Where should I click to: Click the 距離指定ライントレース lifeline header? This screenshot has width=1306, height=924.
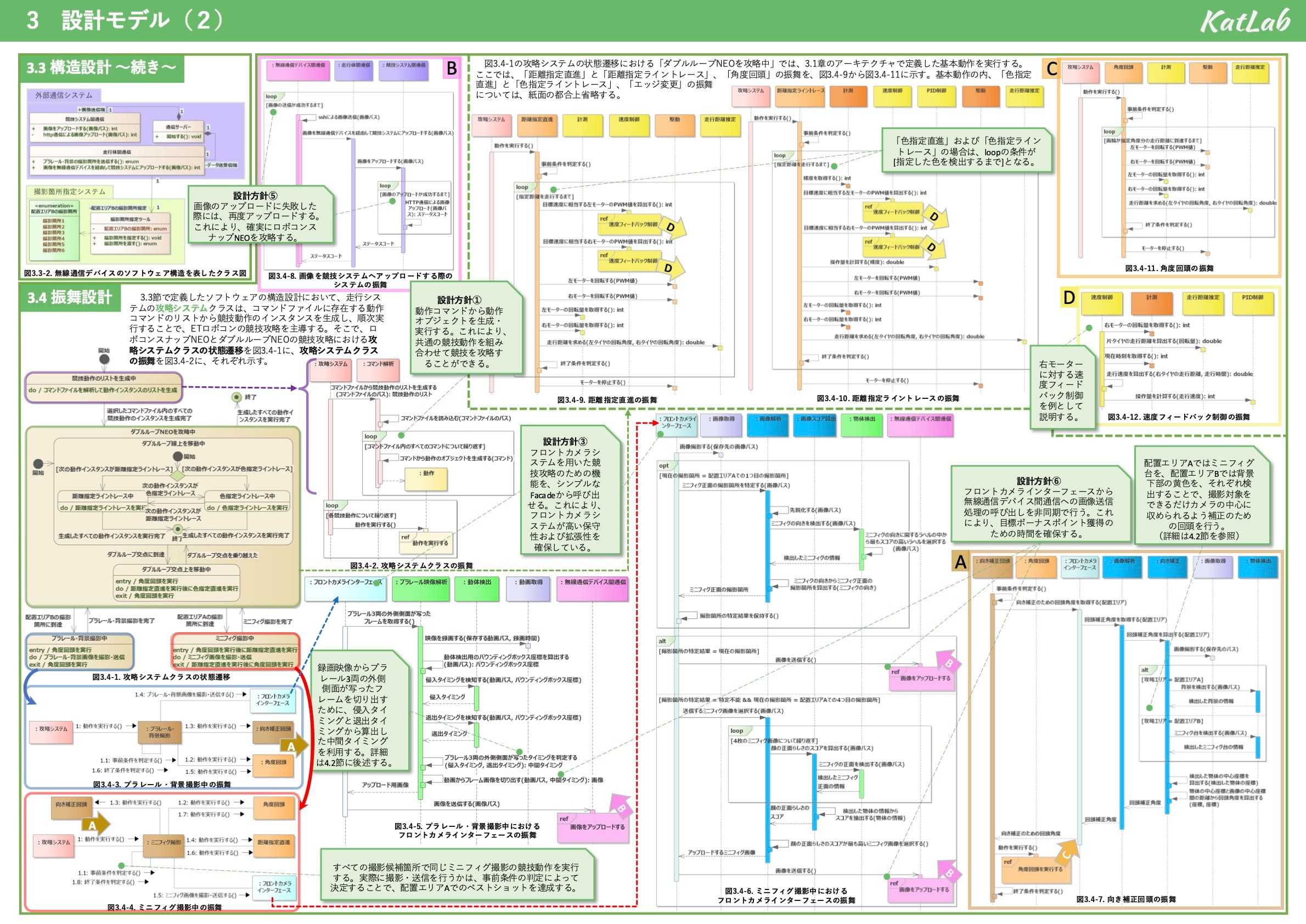point(800,96)
